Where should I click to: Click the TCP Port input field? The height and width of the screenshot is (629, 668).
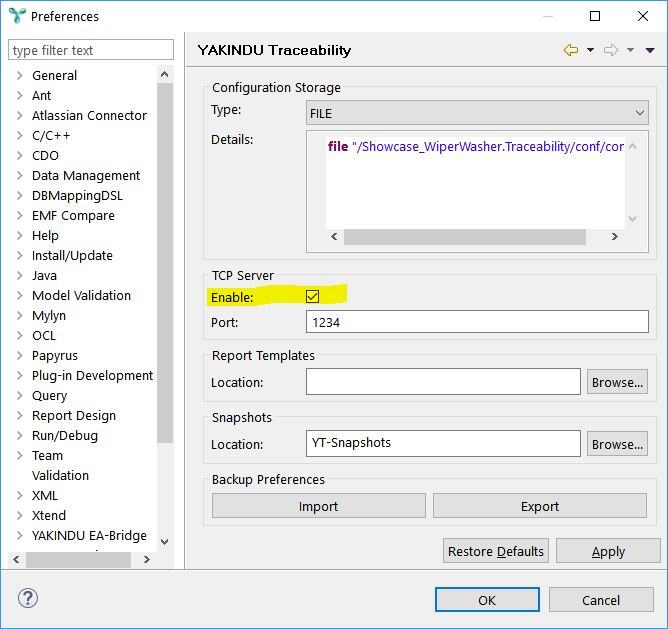click(x=477, y=322)
